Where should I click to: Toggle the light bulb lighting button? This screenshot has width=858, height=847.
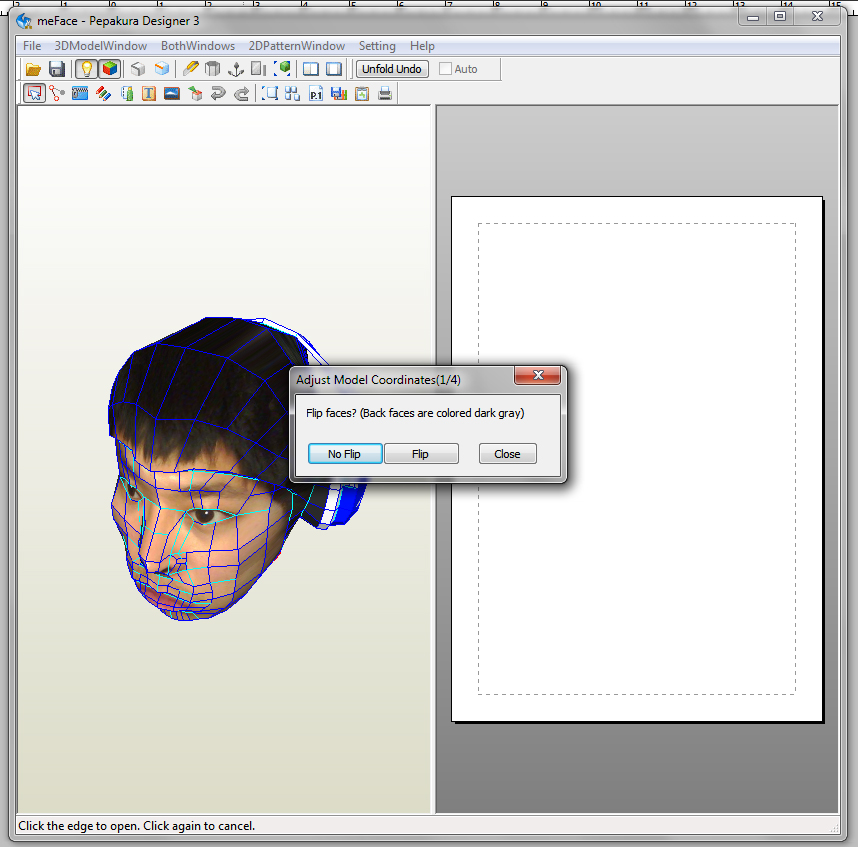86,69
